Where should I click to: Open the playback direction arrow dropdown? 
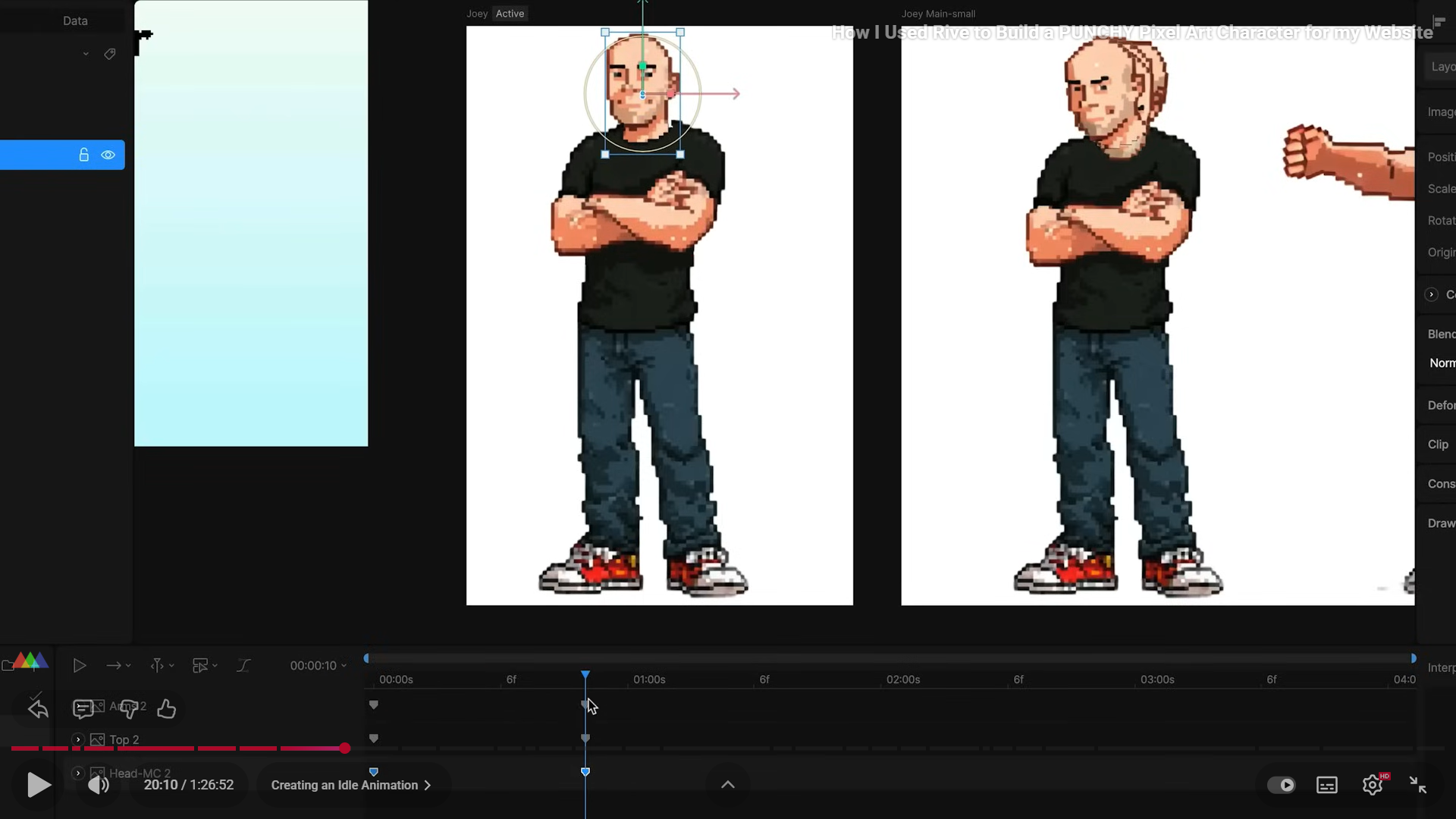tap(118, 666)
